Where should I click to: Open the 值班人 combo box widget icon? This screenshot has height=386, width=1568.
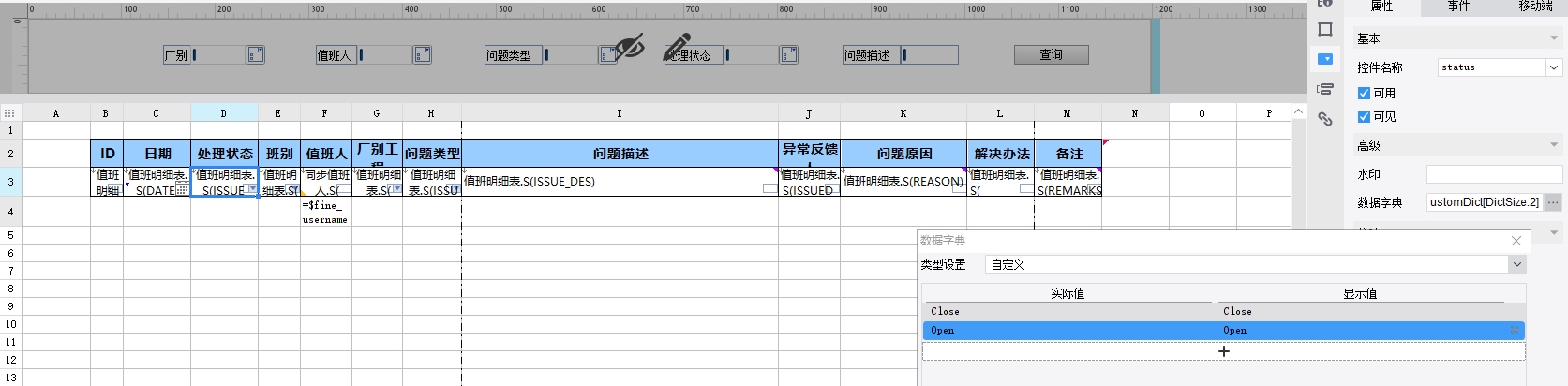pos(423,55)
